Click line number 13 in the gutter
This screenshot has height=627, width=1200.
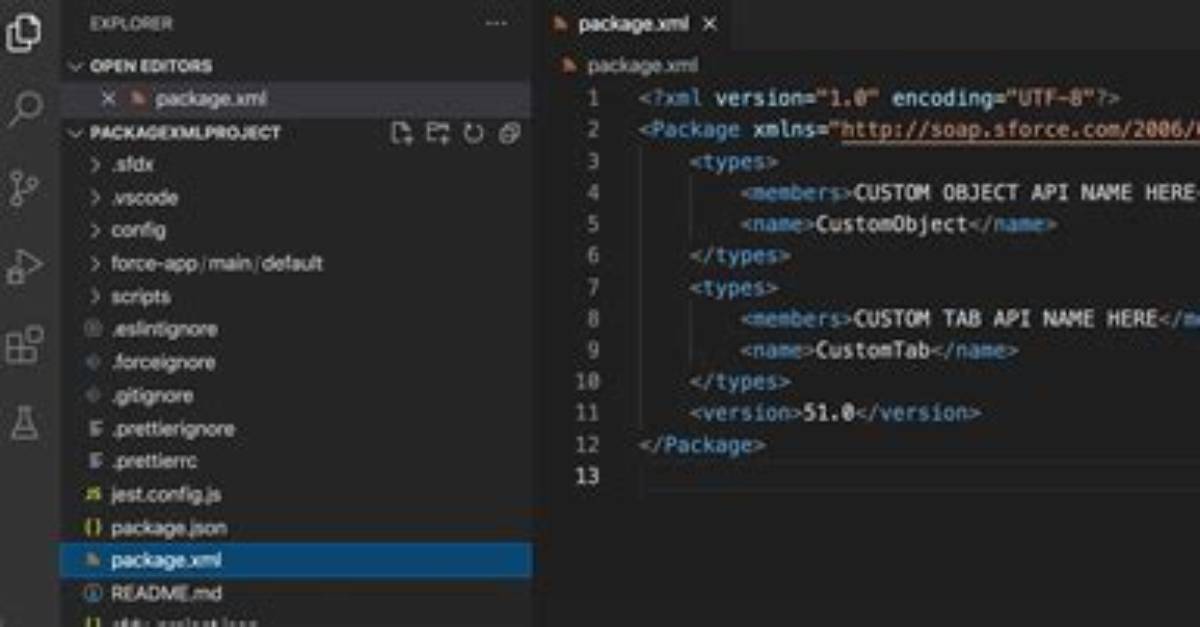588,476
